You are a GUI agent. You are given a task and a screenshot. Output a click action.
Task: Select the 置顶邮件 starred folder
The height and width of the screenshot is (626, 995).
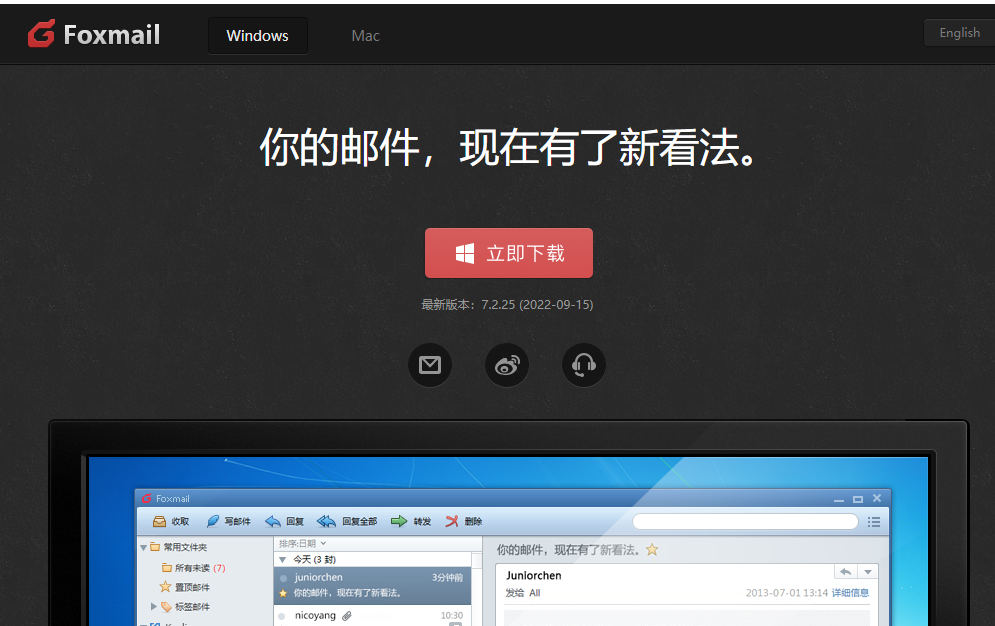point(185,587)
